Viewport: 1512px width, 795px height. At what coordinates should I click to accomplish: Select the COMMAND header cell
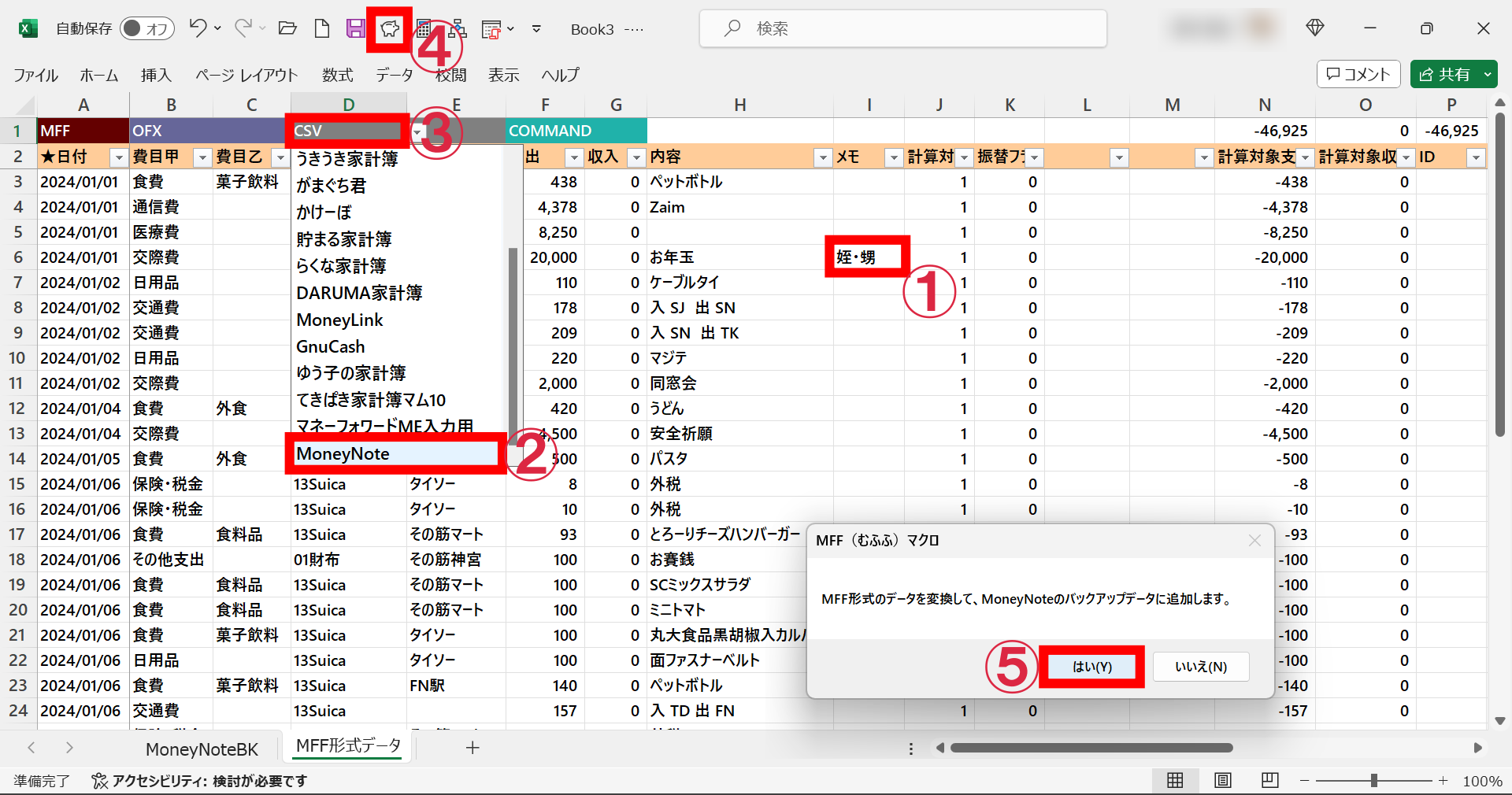click(x=576, y=131)
